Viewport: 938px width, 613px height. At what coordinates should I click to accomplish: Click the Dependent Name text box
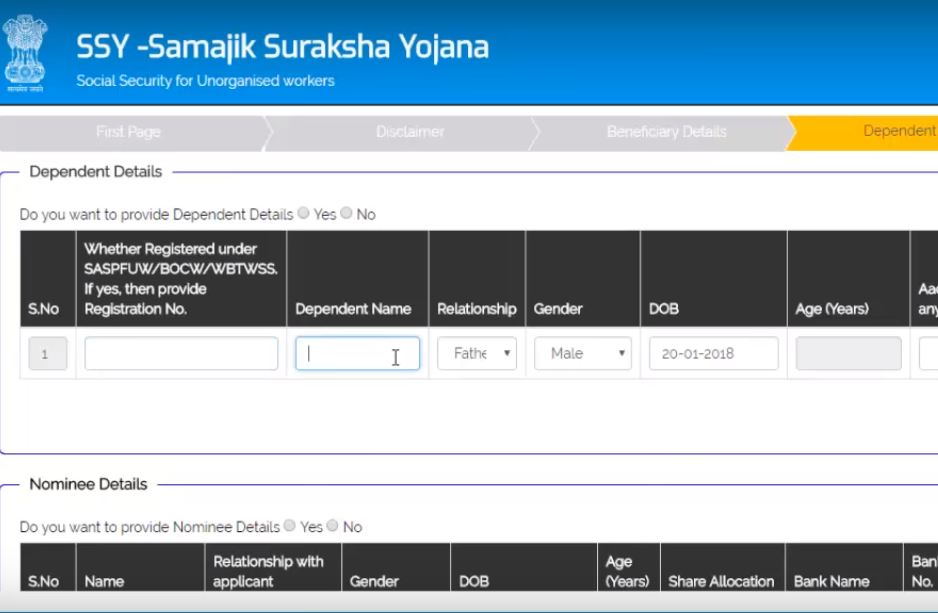357,353
